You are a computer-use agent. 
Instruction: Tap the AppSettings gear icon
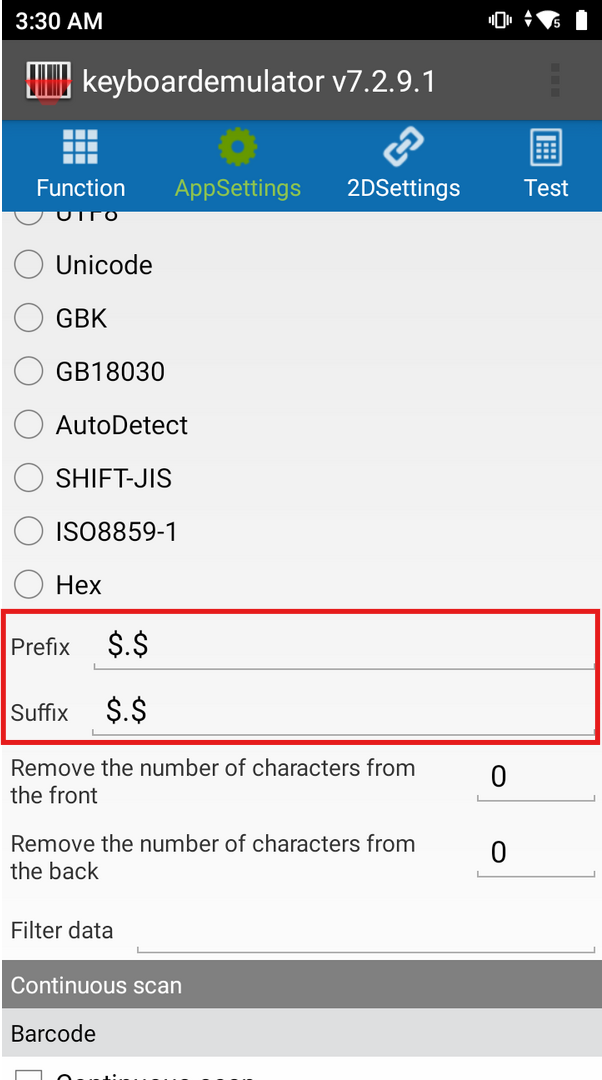pos(237,149)
